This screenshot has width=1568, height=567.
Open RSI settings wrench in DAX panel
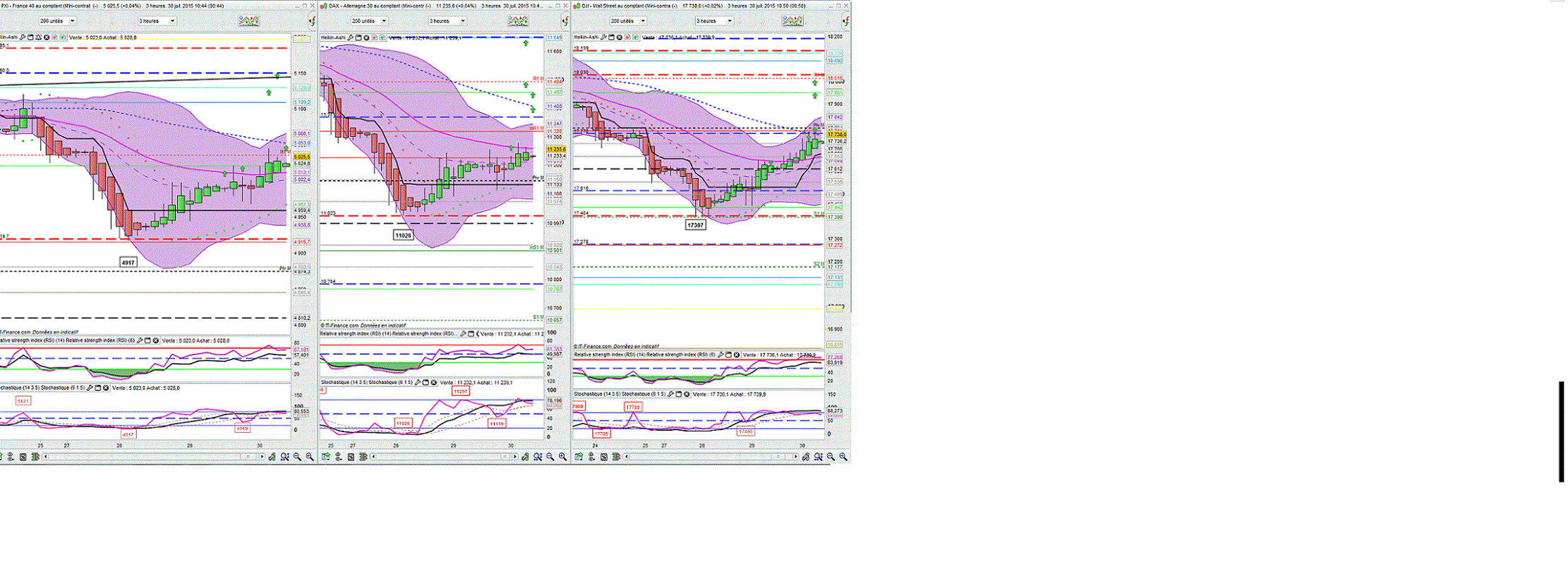click(464, 334)
